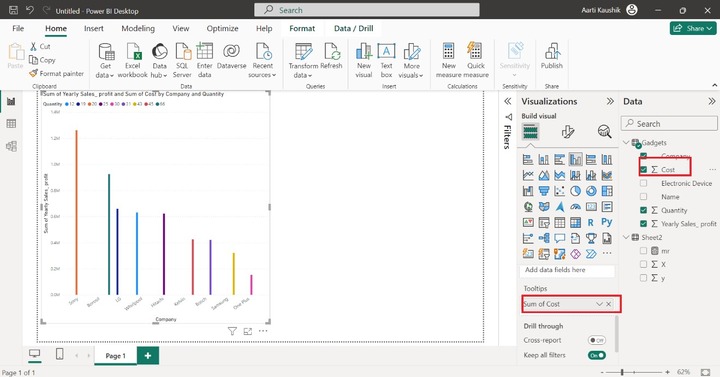Select the area chart visual
720x377 pixels.
click(544, 175)
